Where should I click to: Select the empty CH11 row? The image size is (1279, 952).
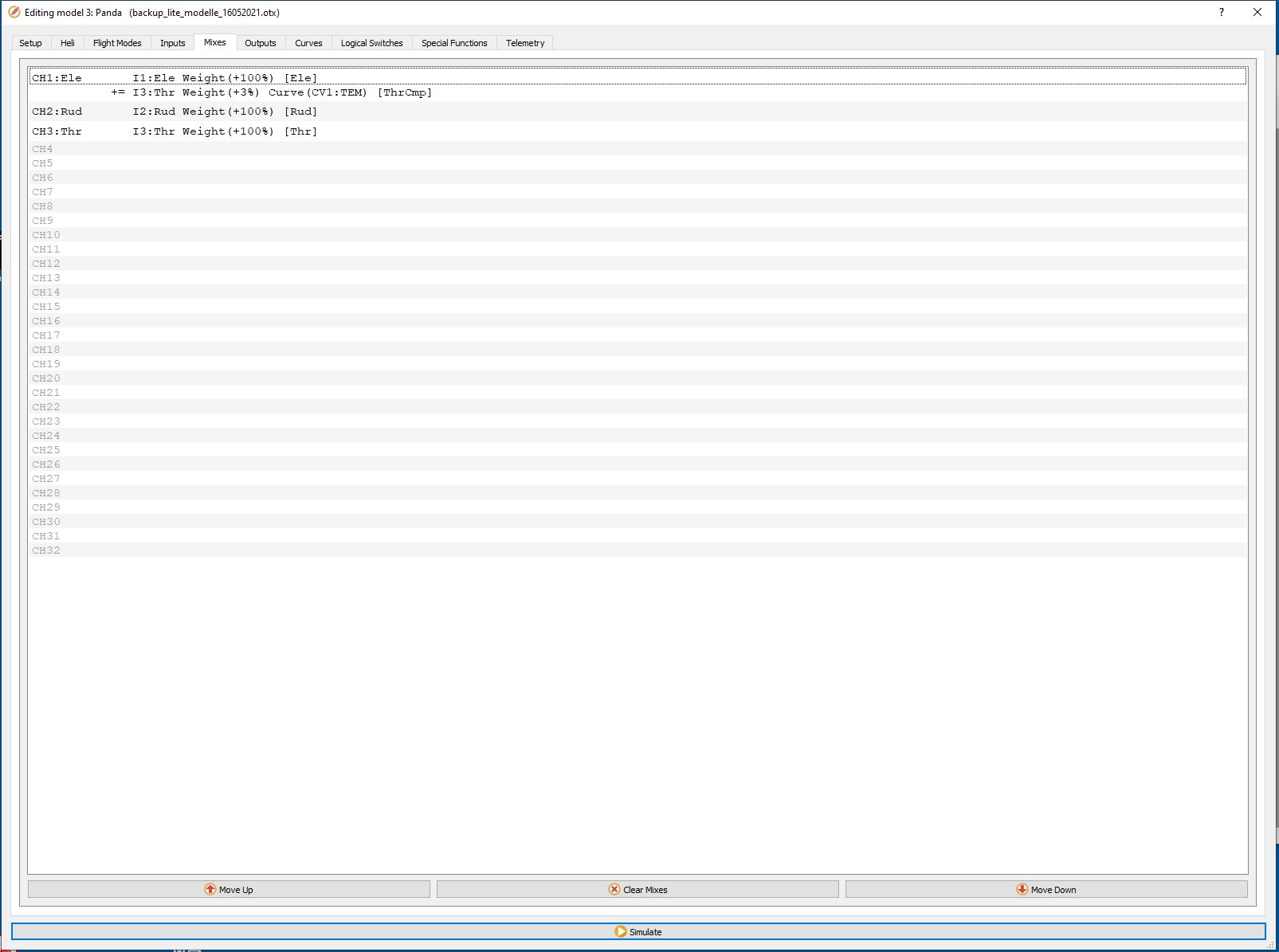pos(638,249)
